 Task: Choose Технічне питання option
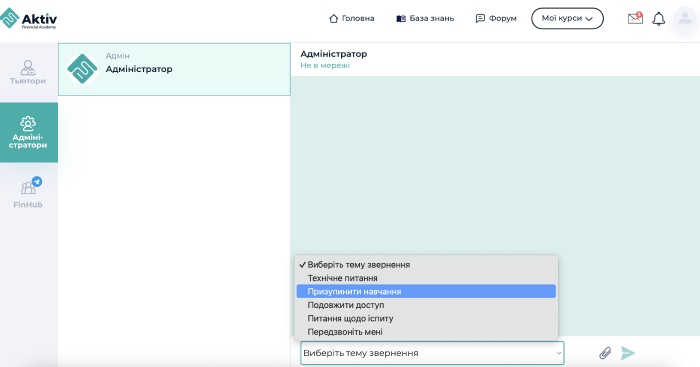point(426,278)
